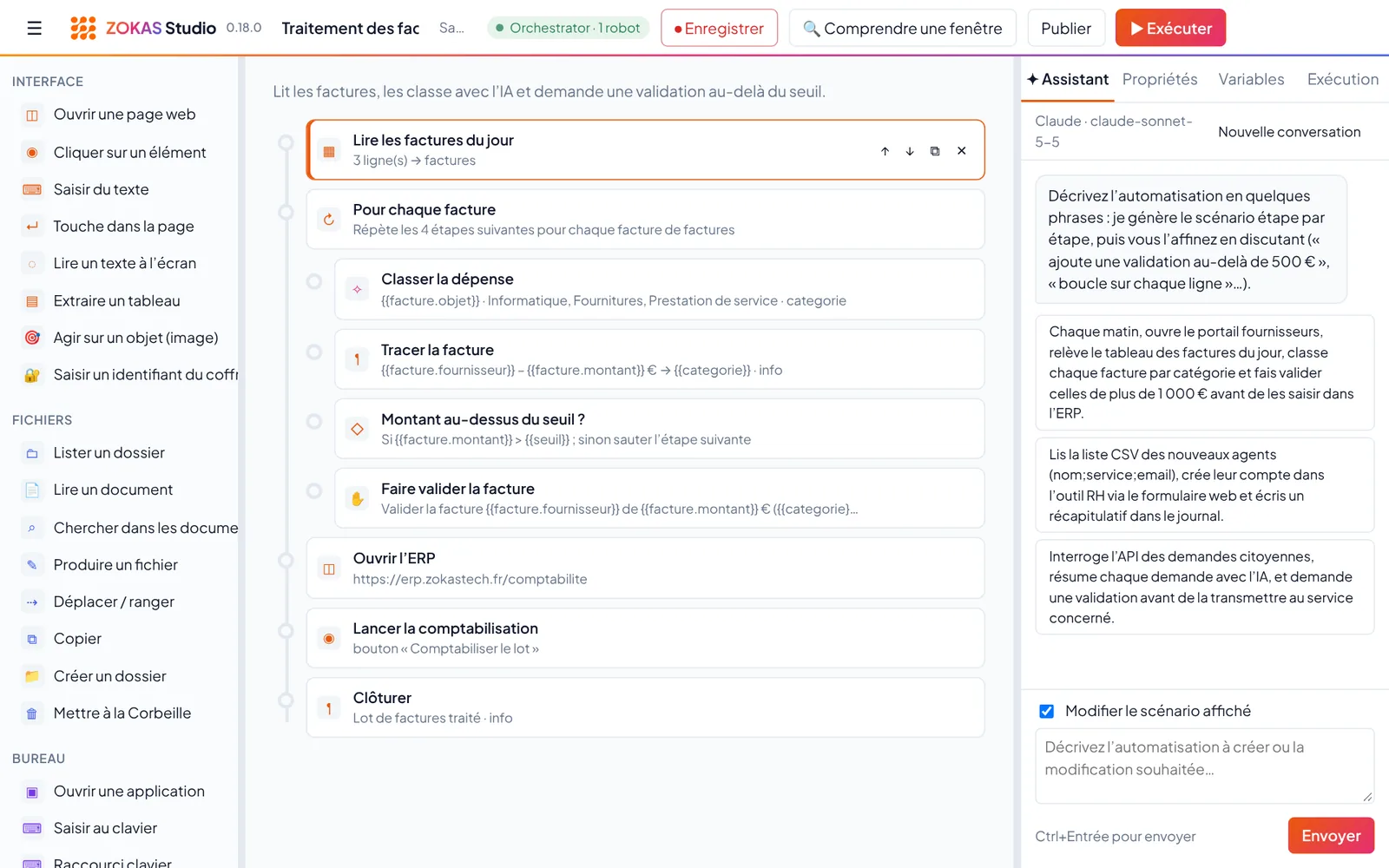Click the ZOKAS Studio logo
1389x868 pixels.
click(143, 28)
